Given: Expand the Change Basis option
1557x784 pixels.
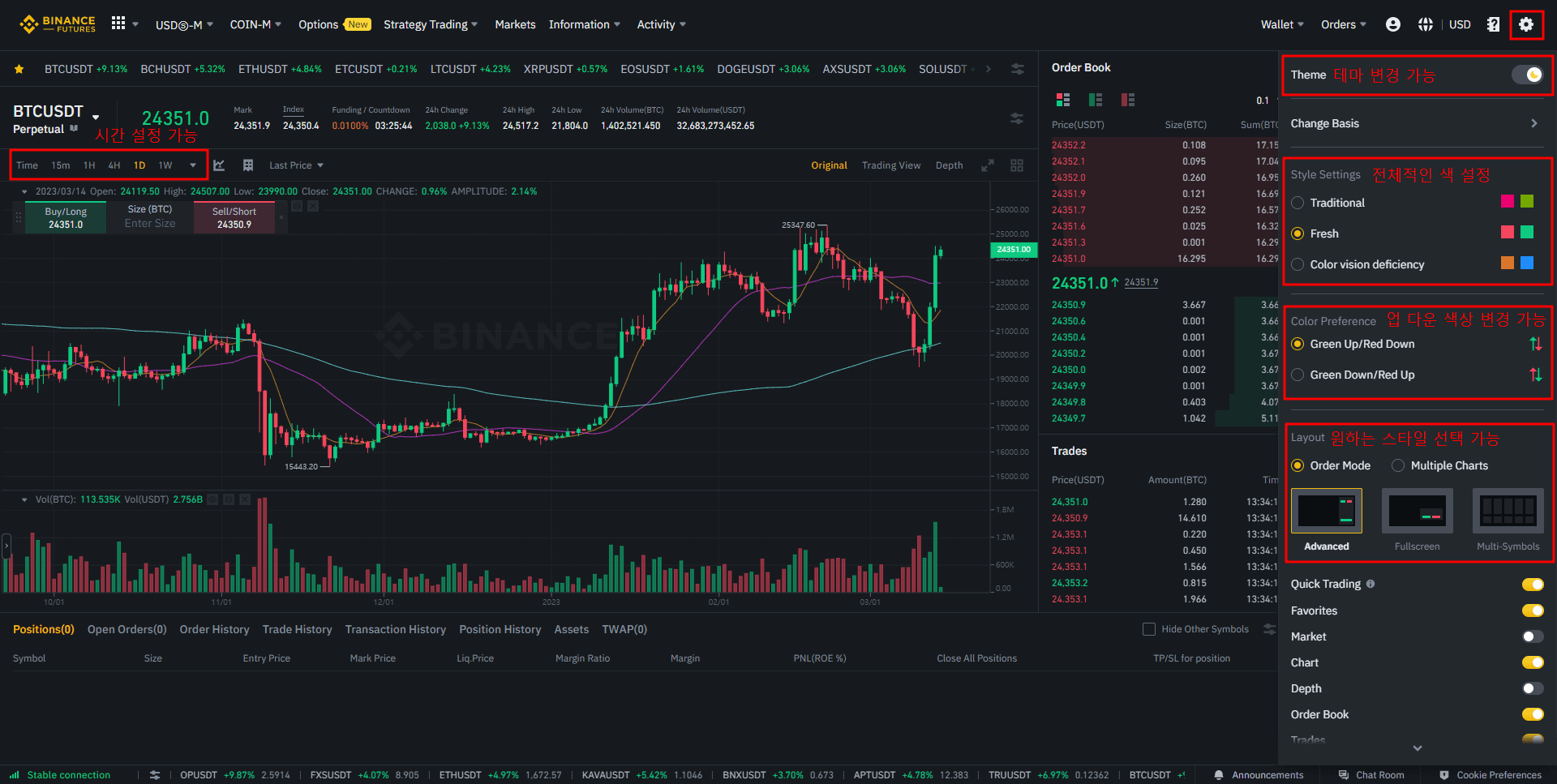Looking at the screenshot, I should [x=1533, y=123].
